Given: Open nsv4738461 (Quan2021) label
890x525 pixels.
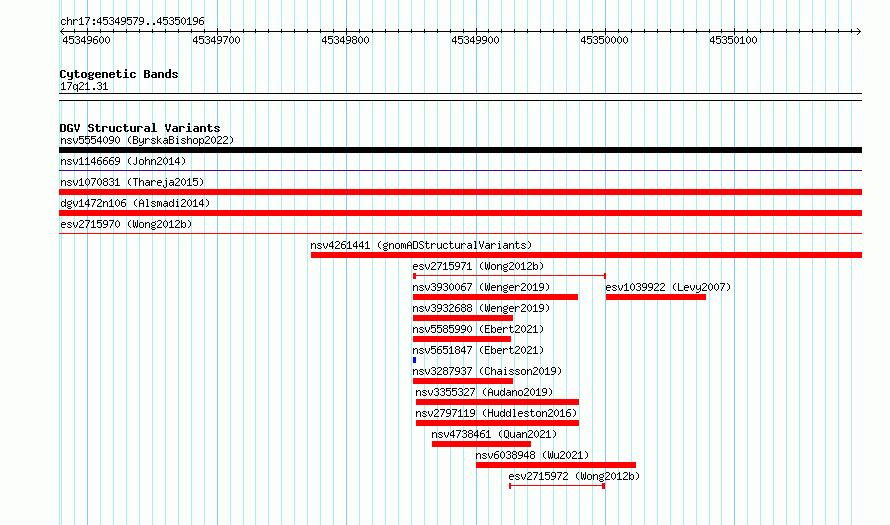Looking at the screenshot, I should click(494, 434).
